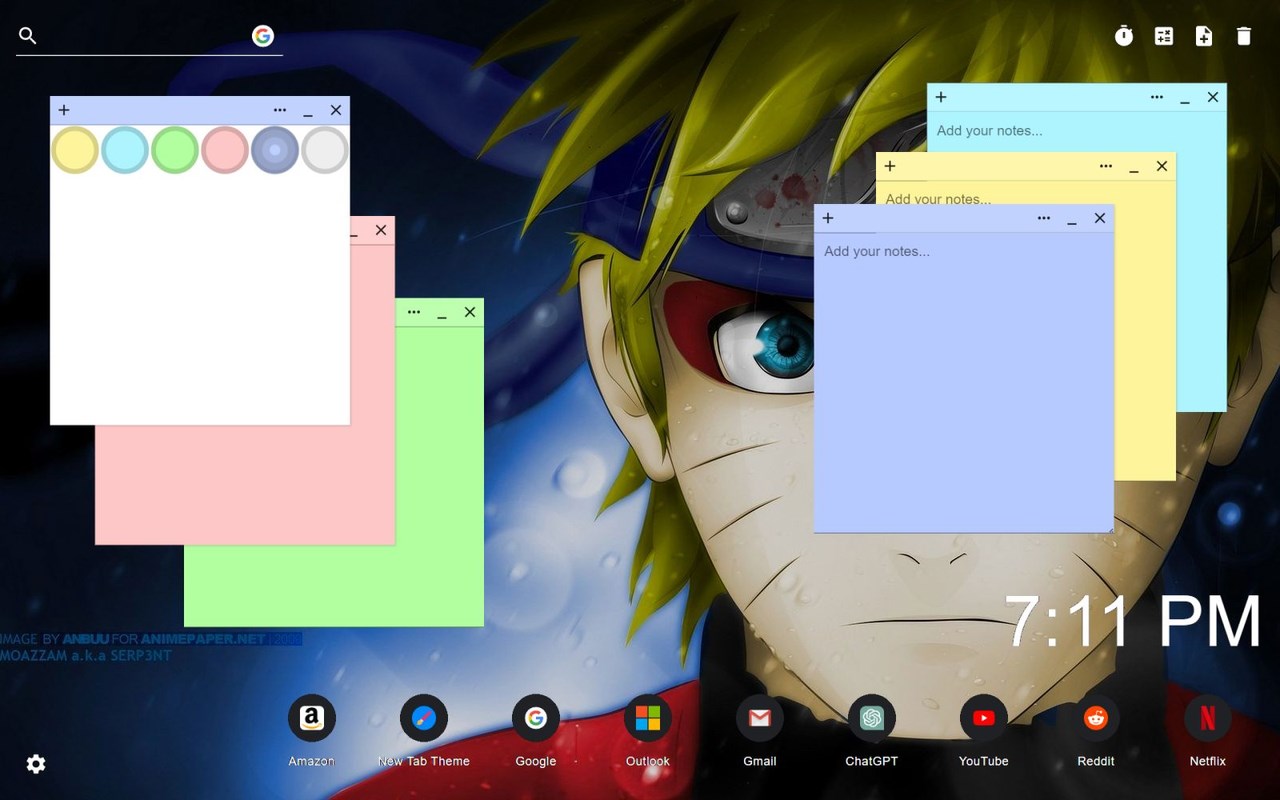Open the three-dot menu on the yellow note
1280x800 pixels.
point(1106,166)
